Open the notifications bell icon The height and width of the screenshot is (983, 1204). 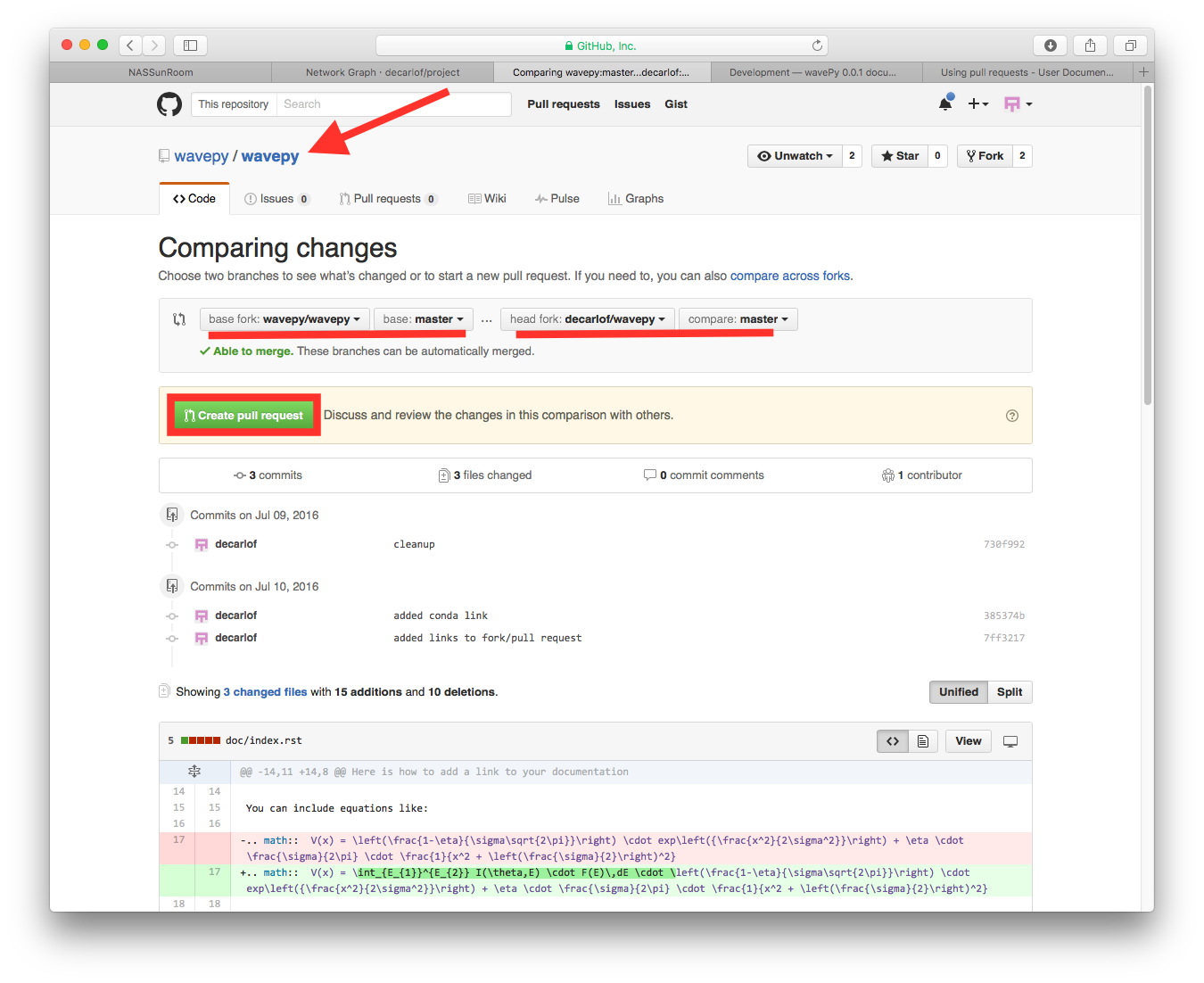click(945, 103)
